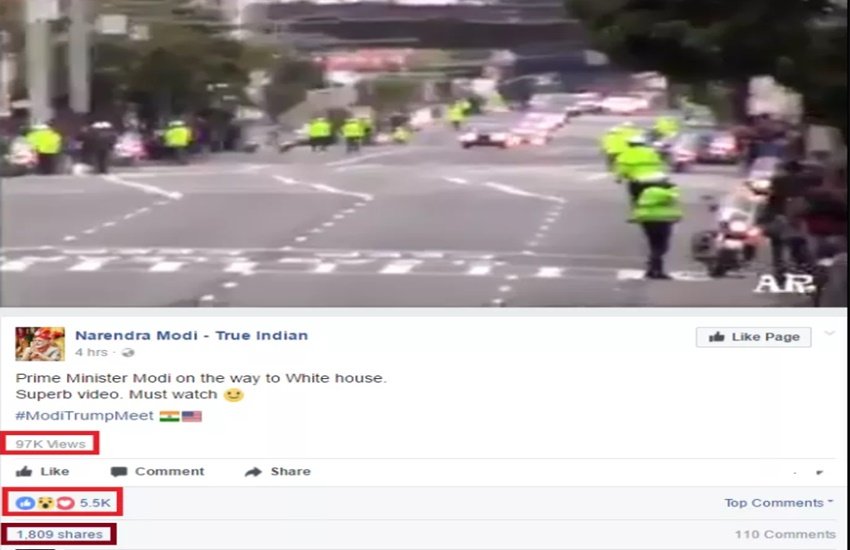Play the motorcade video
Screen dimensions: 850x550
tap(423, 153)
